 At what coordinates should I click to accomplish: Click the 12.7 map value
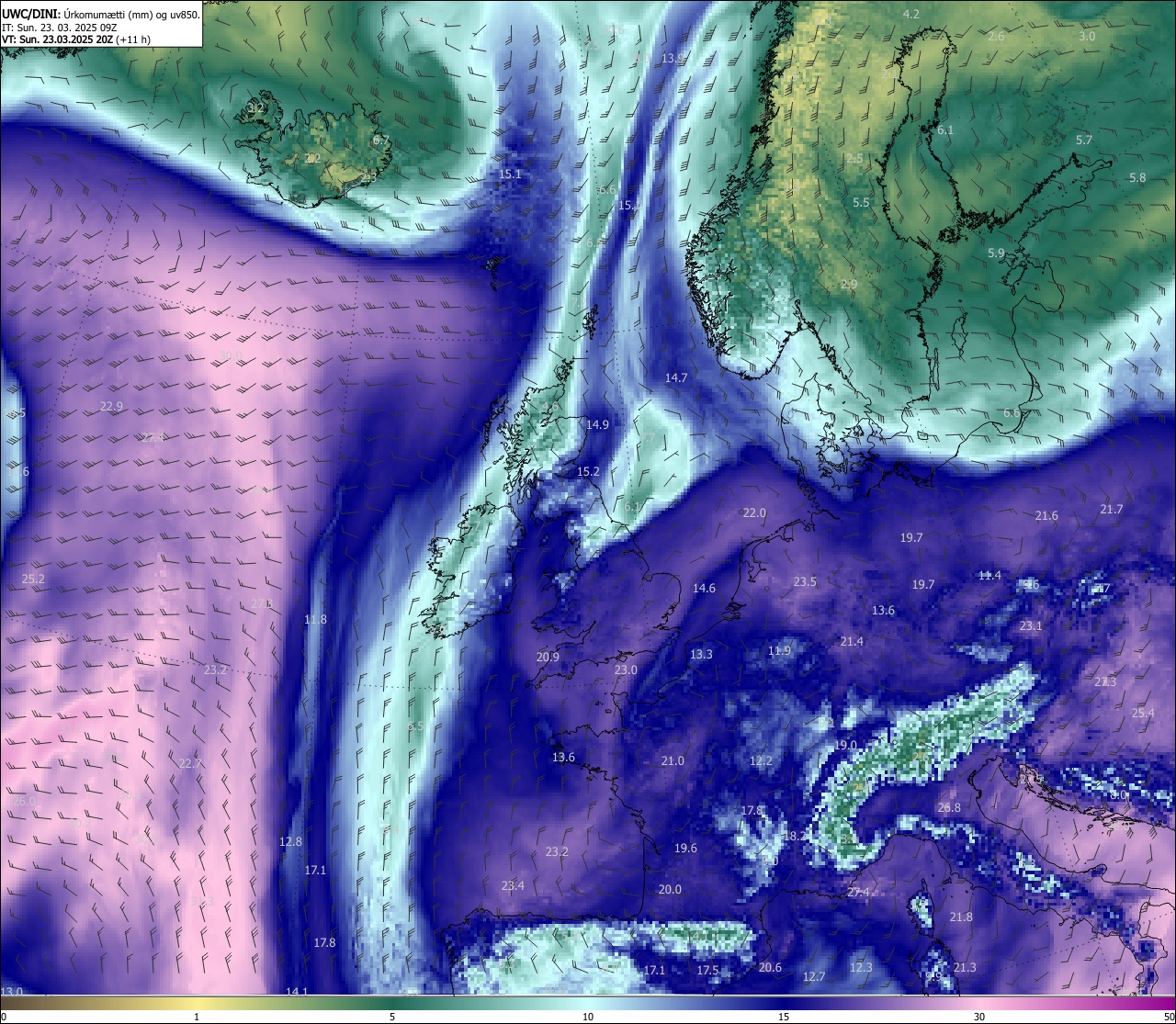coord(814,976)
